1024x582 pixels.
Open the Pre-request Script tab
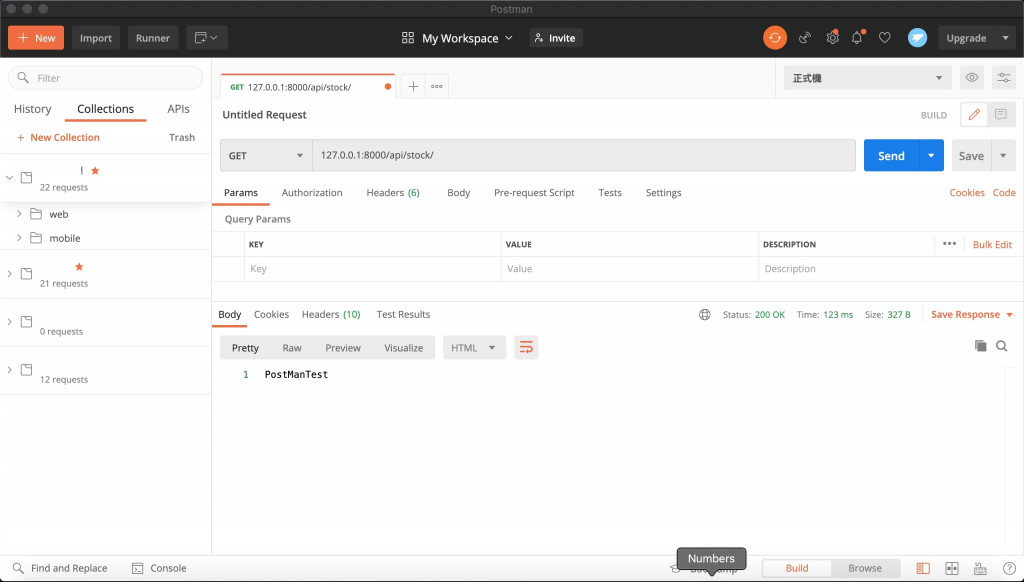(534, 193)
